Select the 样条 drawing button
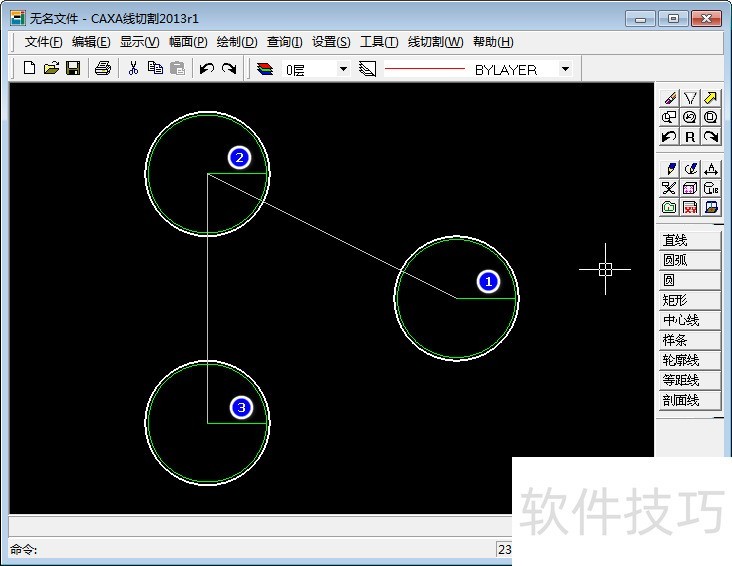The height and width of the screenshot is (566, 732). [688, 340]
